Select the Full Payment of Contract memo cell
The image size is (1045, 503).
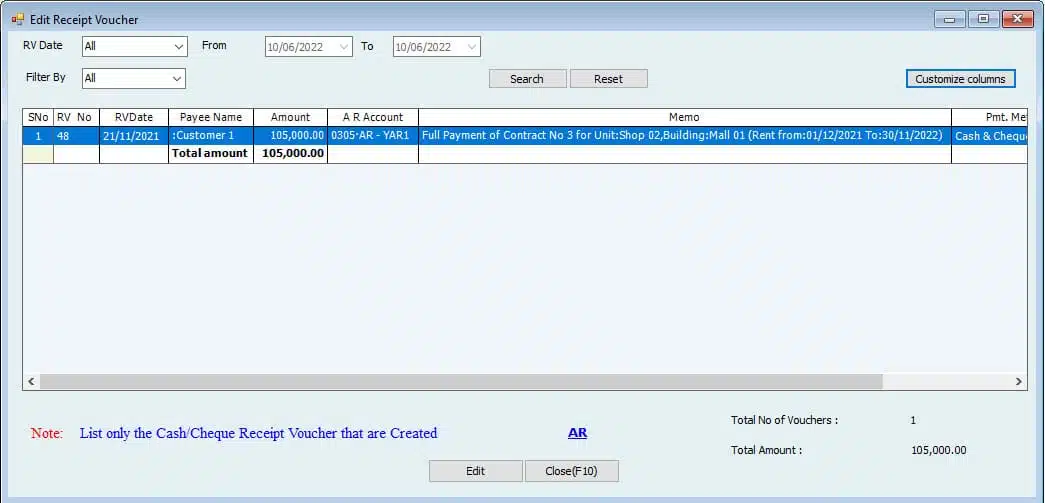click(x=684, y=136)
